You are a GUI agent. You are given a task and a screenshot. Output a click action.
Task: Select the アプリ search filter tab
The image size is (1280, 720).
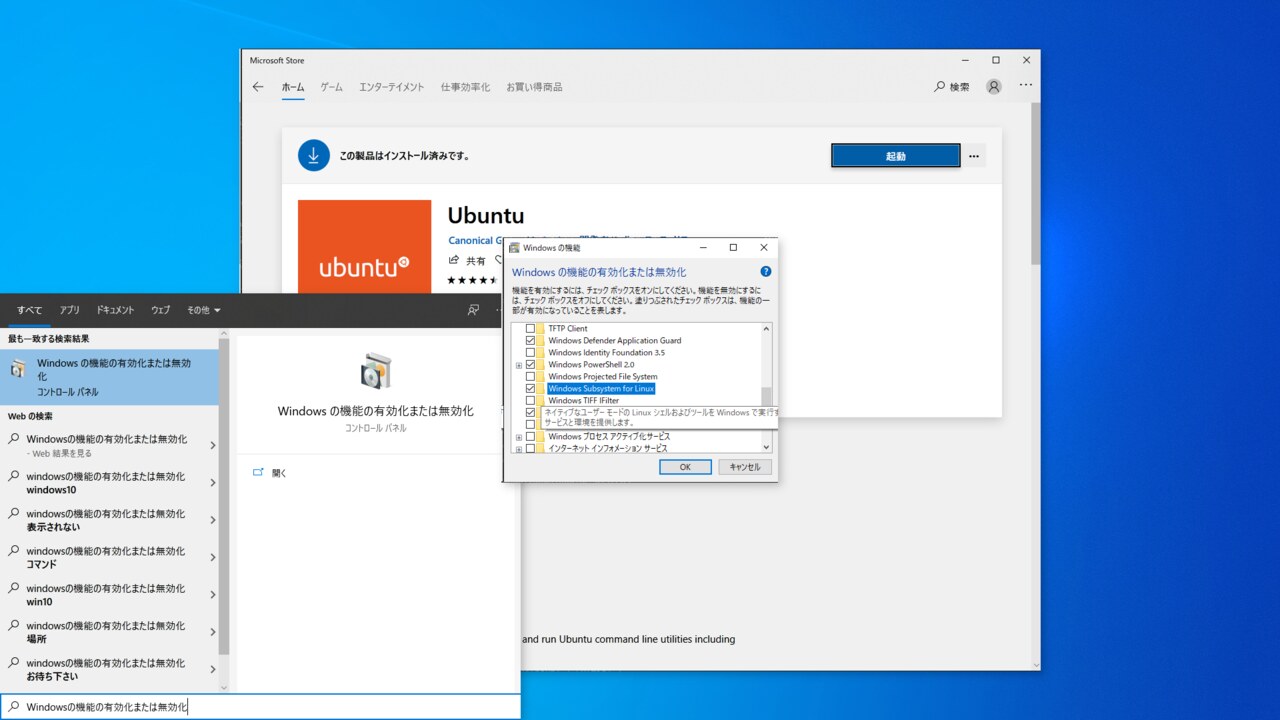pyautogui.click(x=69, y=310)
